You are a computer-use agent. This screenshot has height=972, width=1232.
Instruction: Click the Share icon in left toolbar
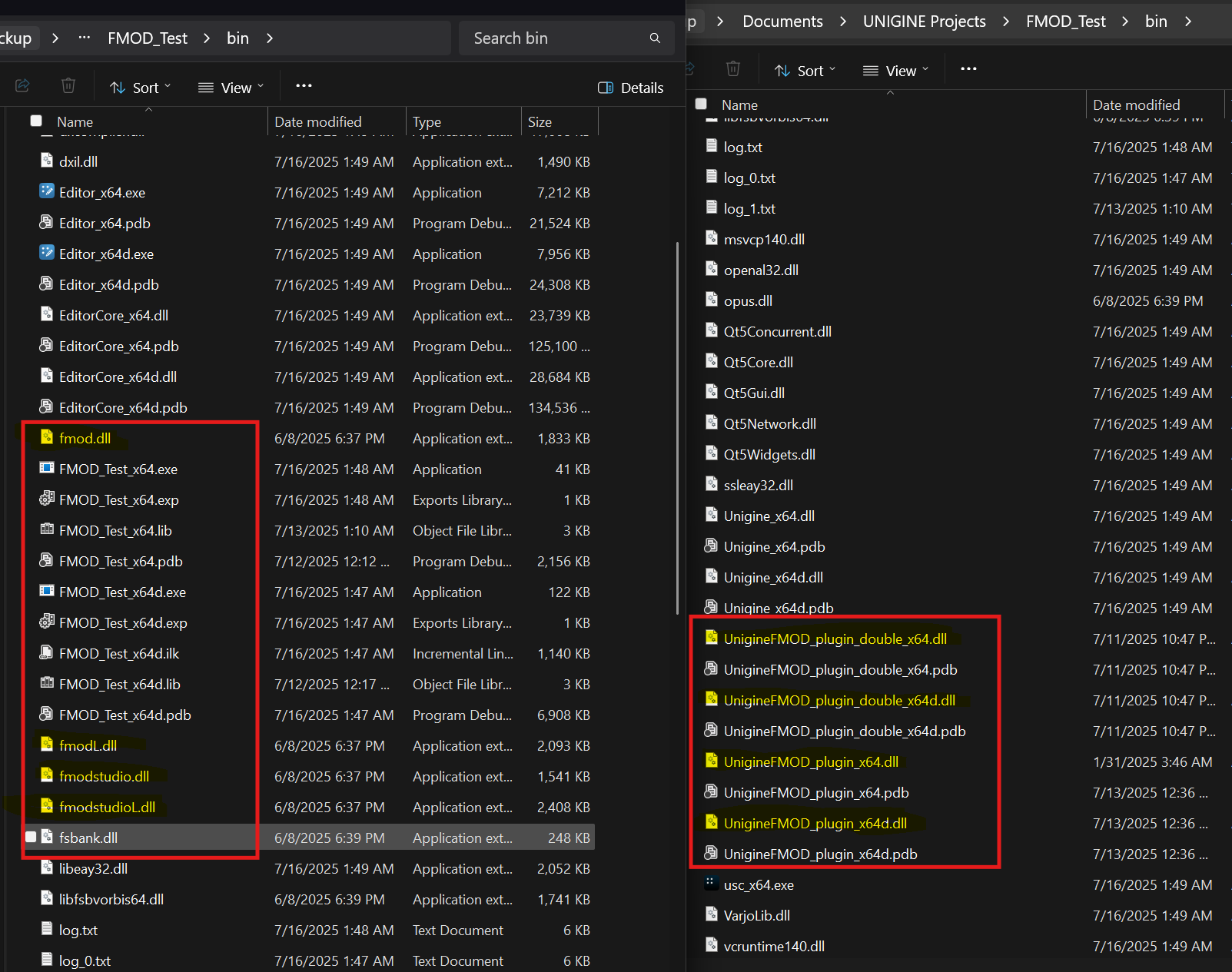(22, 86)
